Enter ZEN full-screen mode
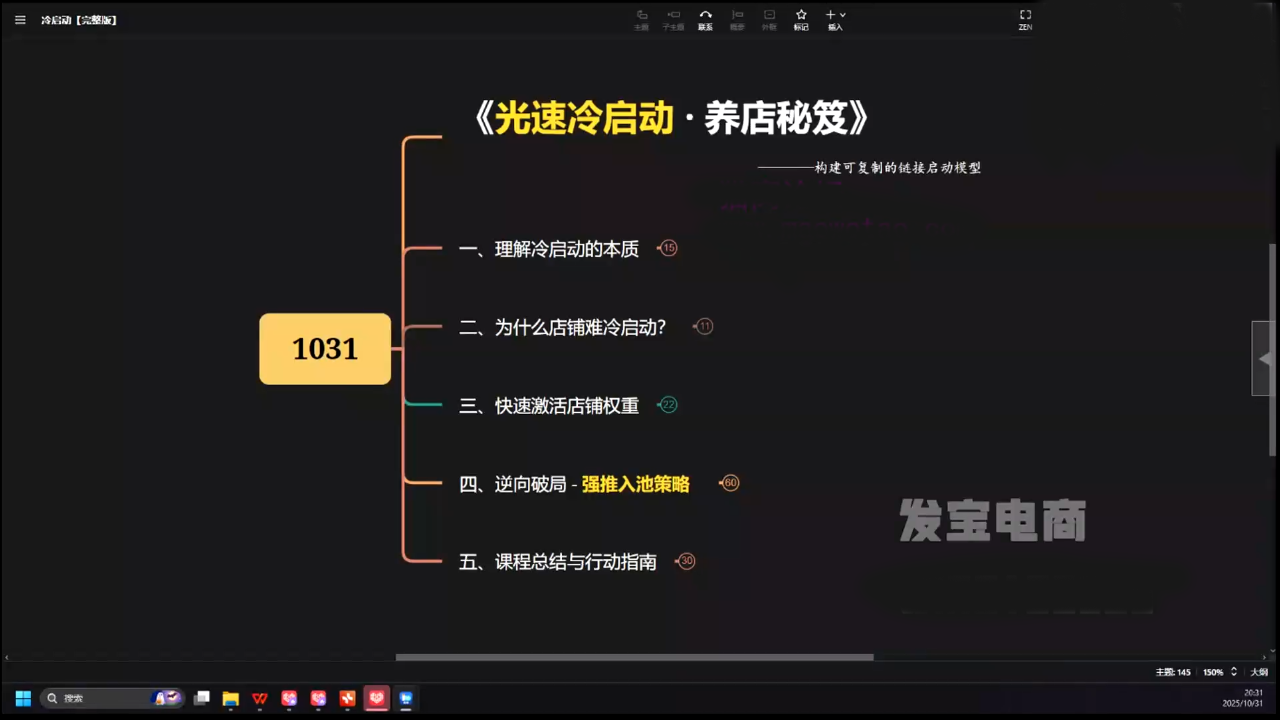The image size is (1280, 720). point(1025,19)
